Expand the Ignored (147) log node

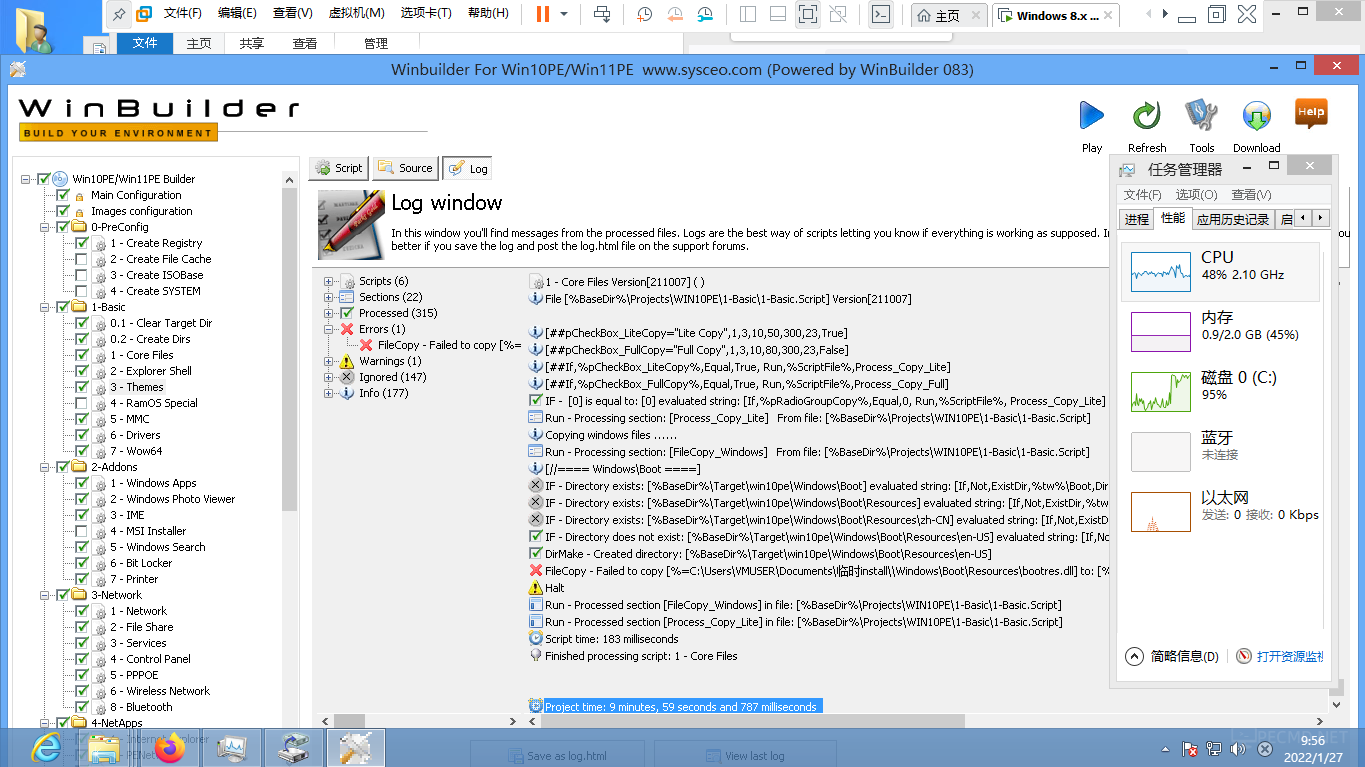328,377
